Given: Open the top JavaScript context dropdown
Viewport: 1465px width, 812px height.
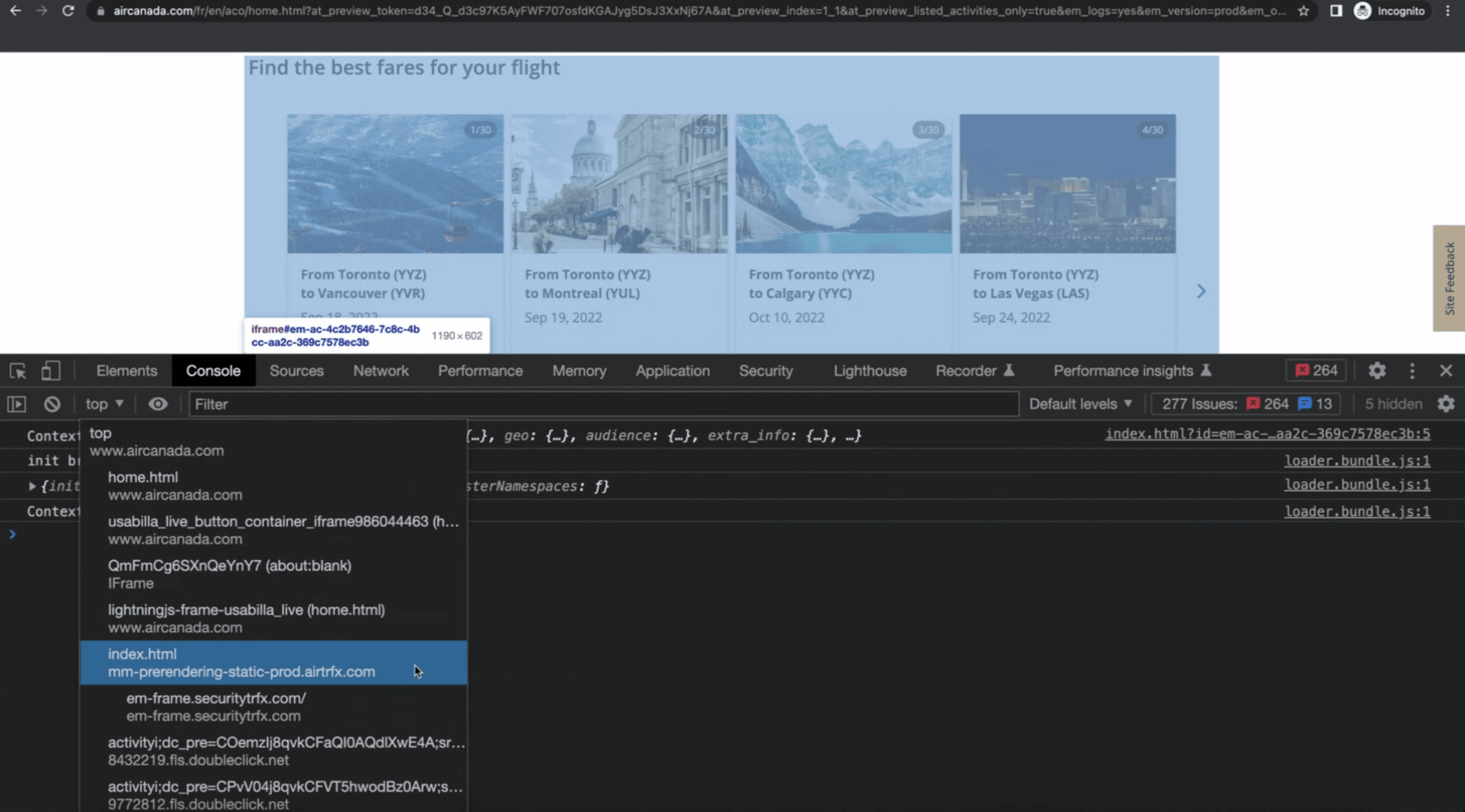Looking at the screenshot, I should click(104, 404).
